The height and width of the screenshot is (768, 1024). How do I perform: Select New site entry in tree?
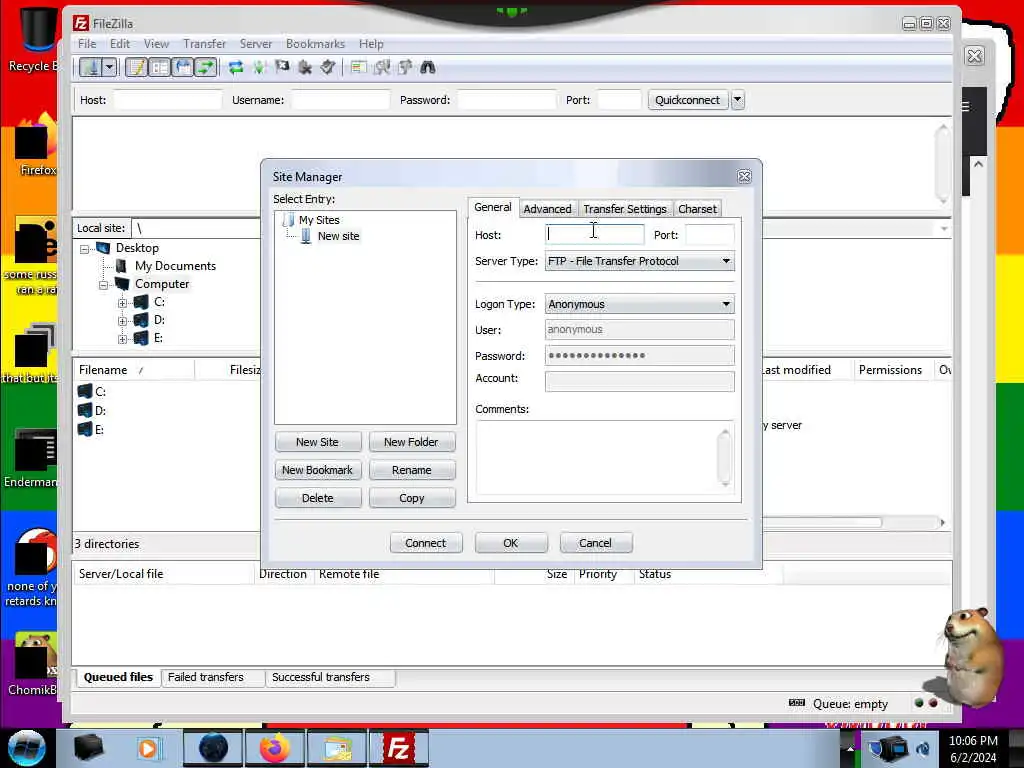coord(338,236)
